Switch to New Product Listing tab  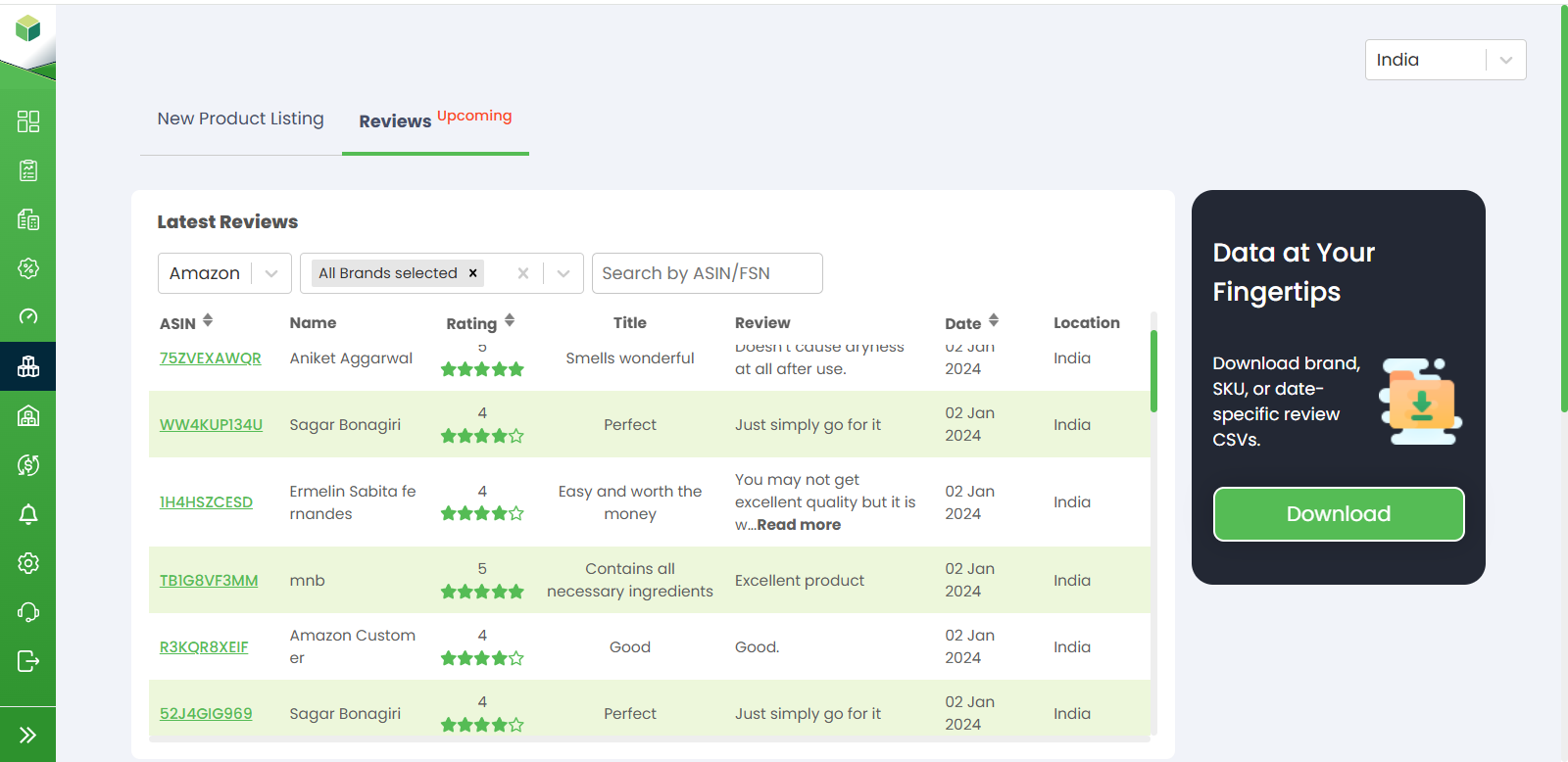240,119
